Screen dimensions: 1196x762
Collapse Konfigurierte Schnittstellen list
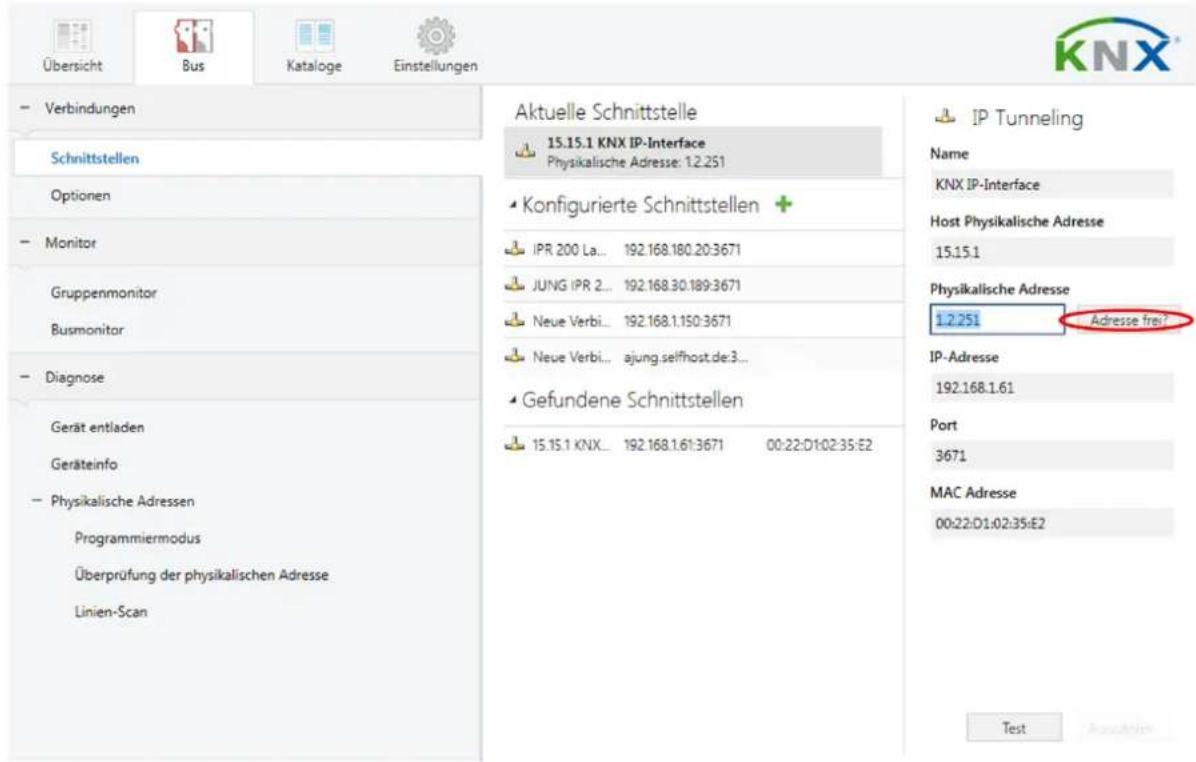[513, 205]
